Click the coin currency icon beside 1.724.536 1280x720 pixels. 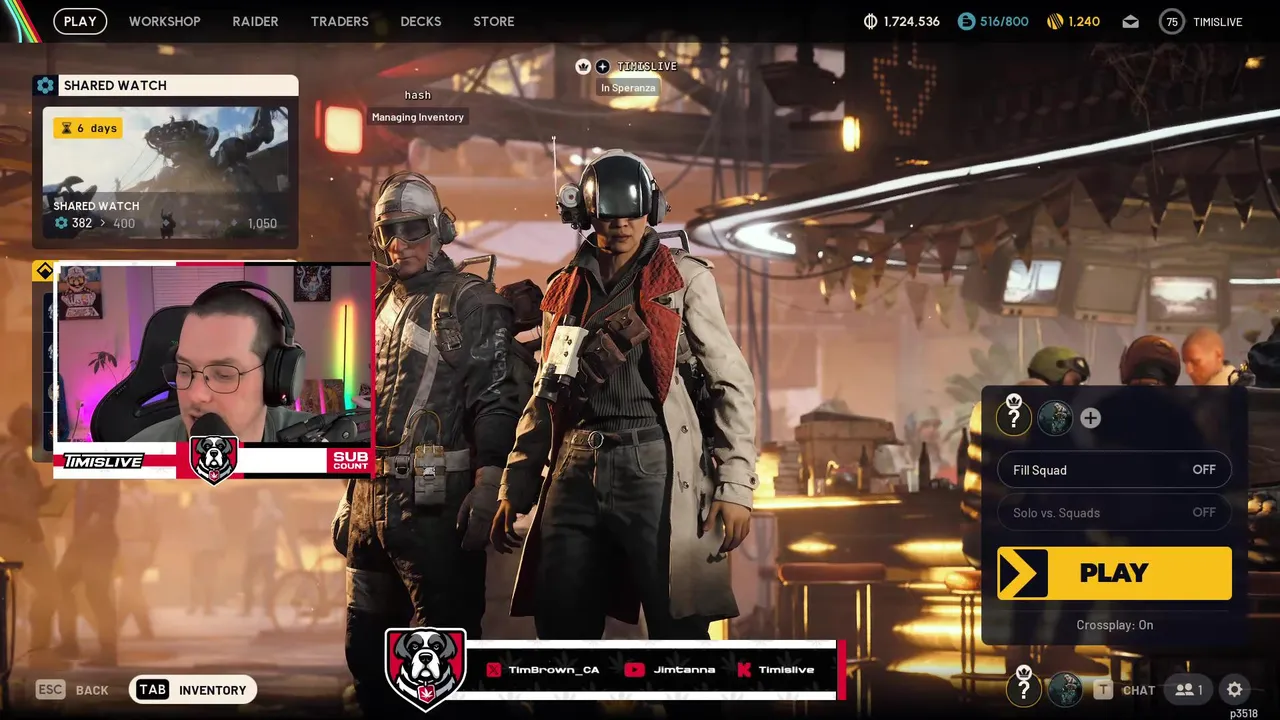pyautogui.click(x=870, y=21)
